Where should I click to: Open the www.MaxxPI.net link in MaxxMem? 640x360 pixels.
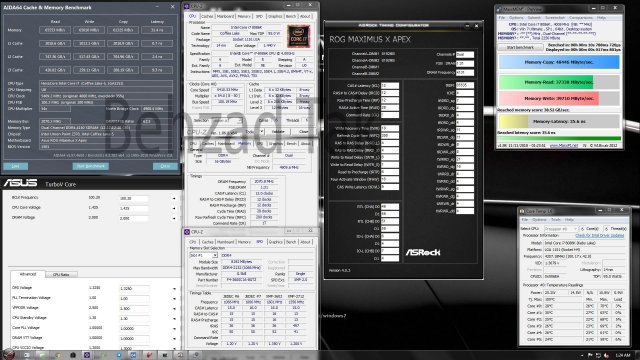564,145
